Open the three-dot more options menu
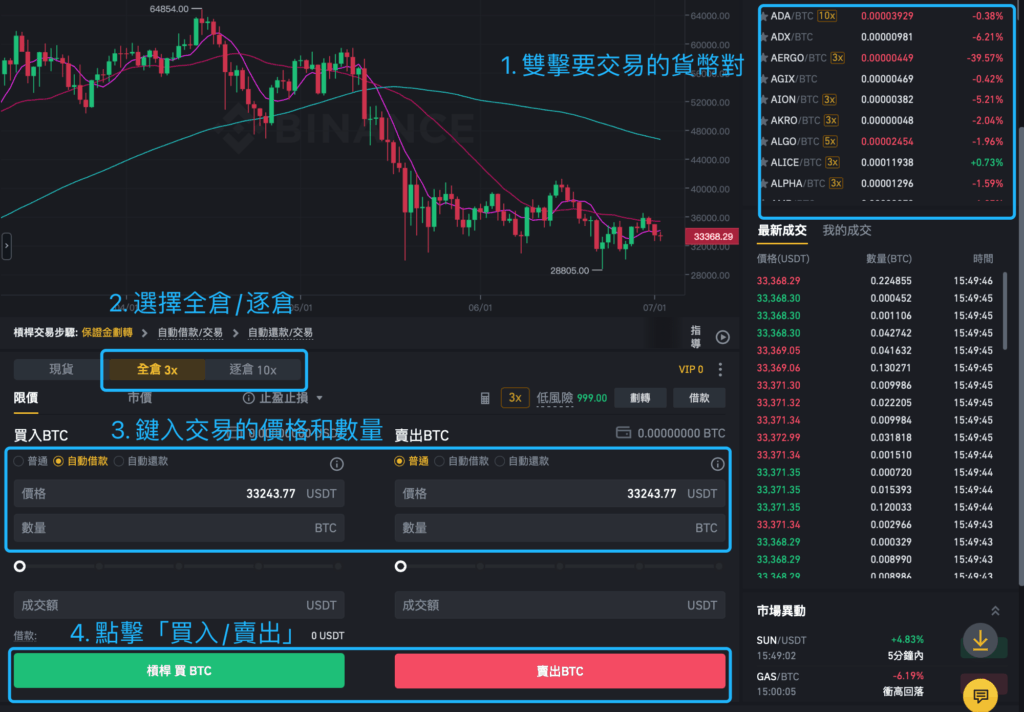This screenshot has width=1024, height=712. [720, 370]
